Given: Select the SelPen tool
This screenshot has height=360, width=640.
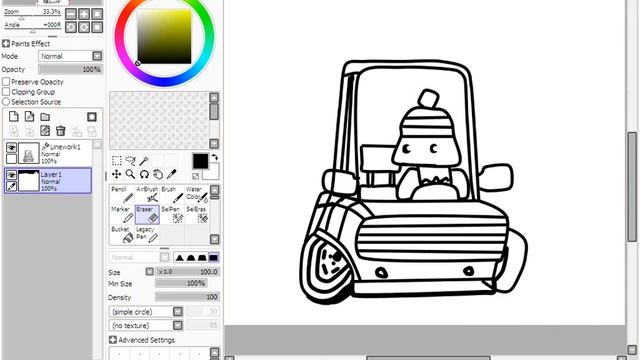Looking at the screenshot, I should (x=172, y=214).
